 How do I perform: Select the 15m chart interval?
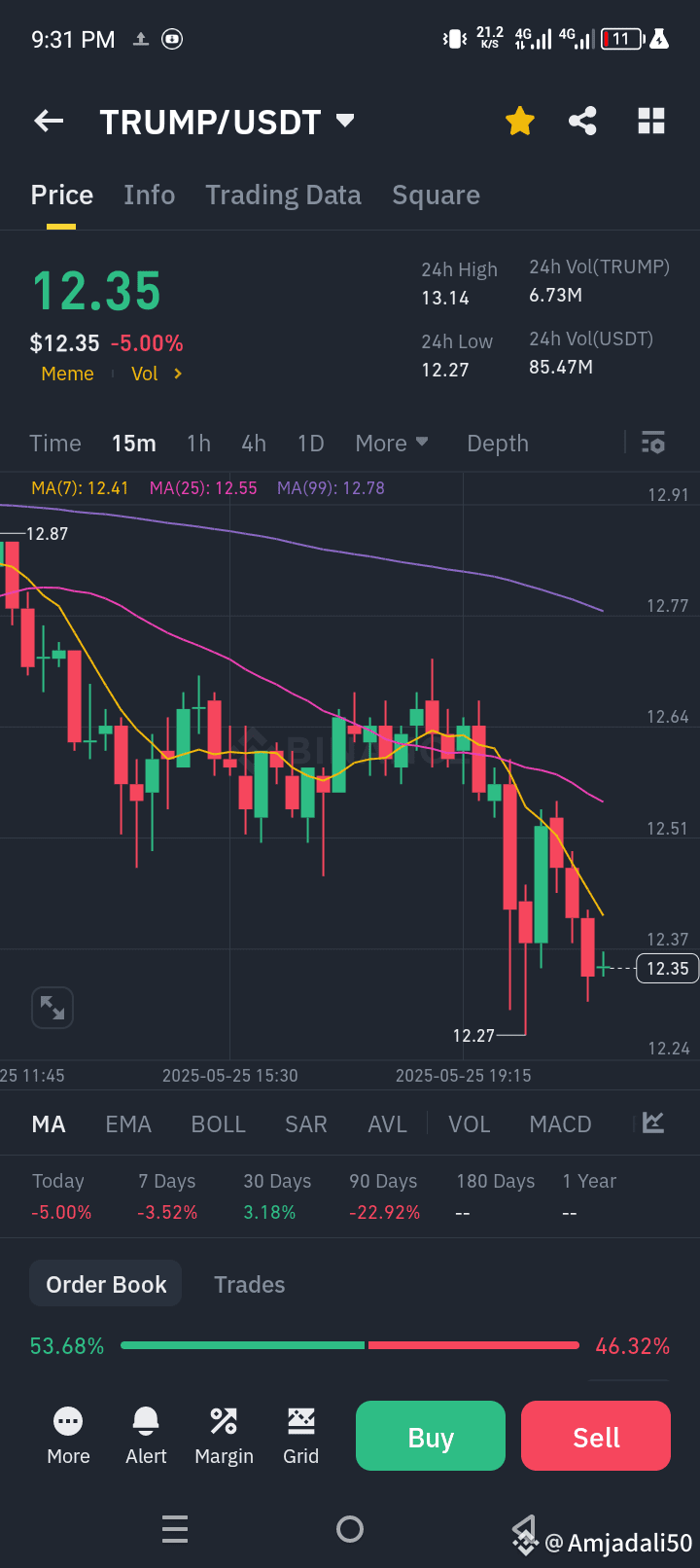coord(134,444)
